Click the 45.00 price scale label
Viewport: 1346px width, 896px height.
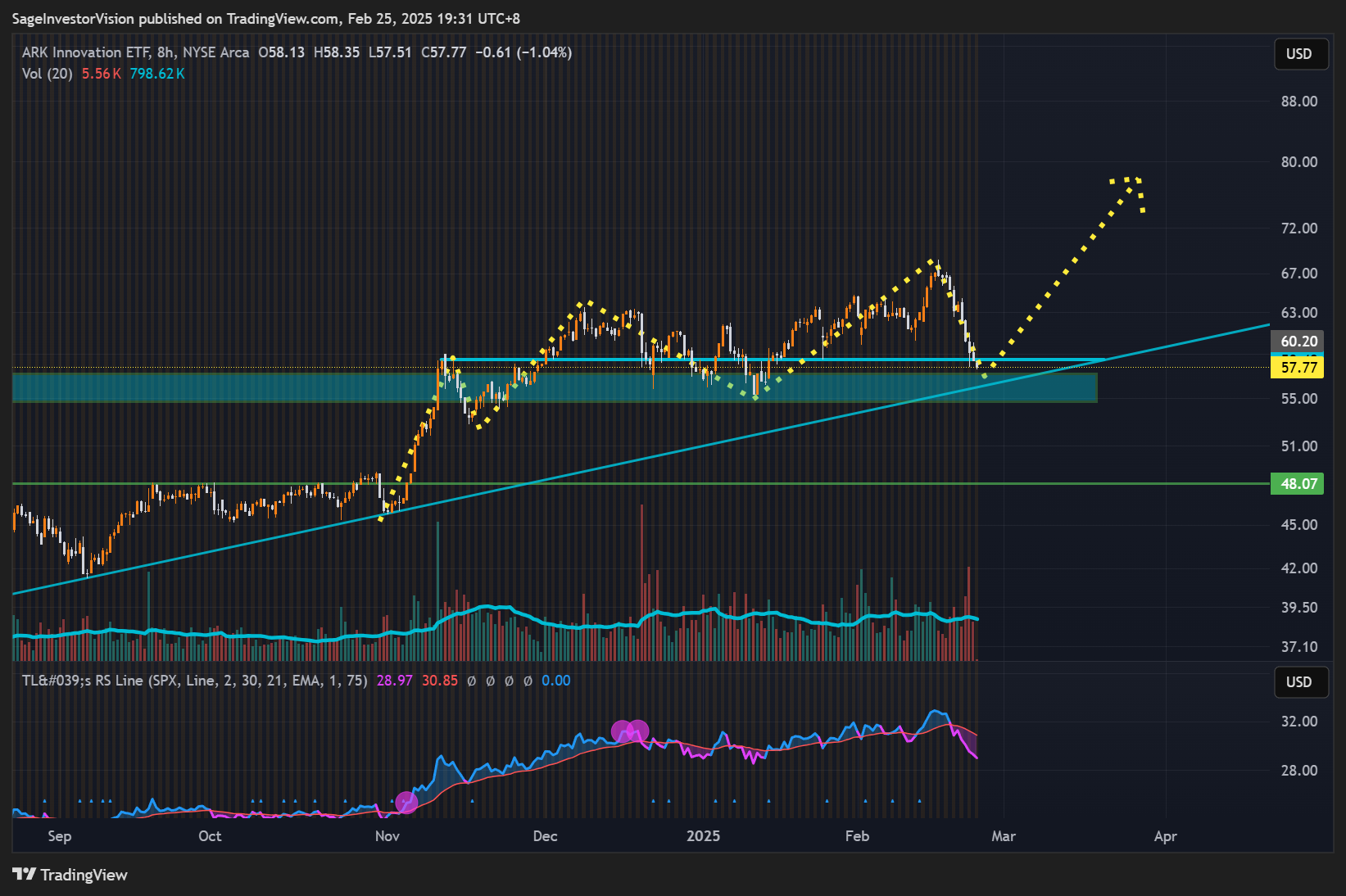pos(1299,525)
